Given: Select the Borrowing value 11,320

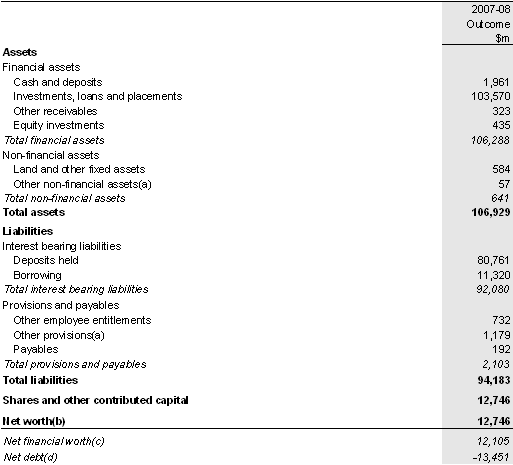Looking at the screenshot, I should (494, 275).
